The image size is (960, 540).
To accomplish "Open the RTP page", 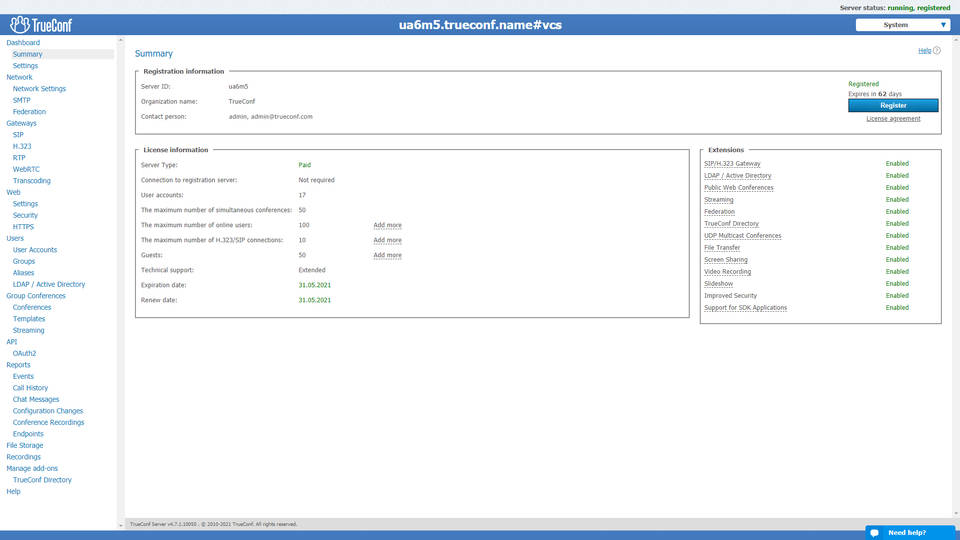I will tap(19, 158).
